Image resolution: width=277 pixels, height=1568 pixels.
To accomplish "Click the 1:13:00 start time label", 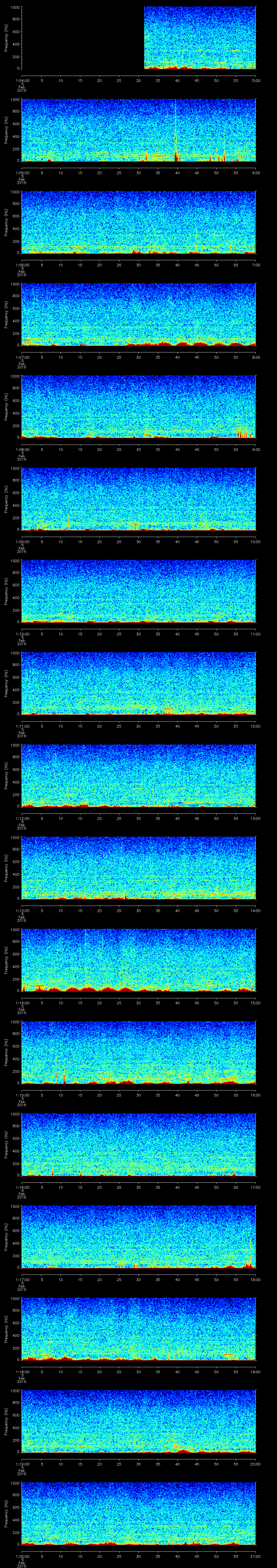I will 22,910.
